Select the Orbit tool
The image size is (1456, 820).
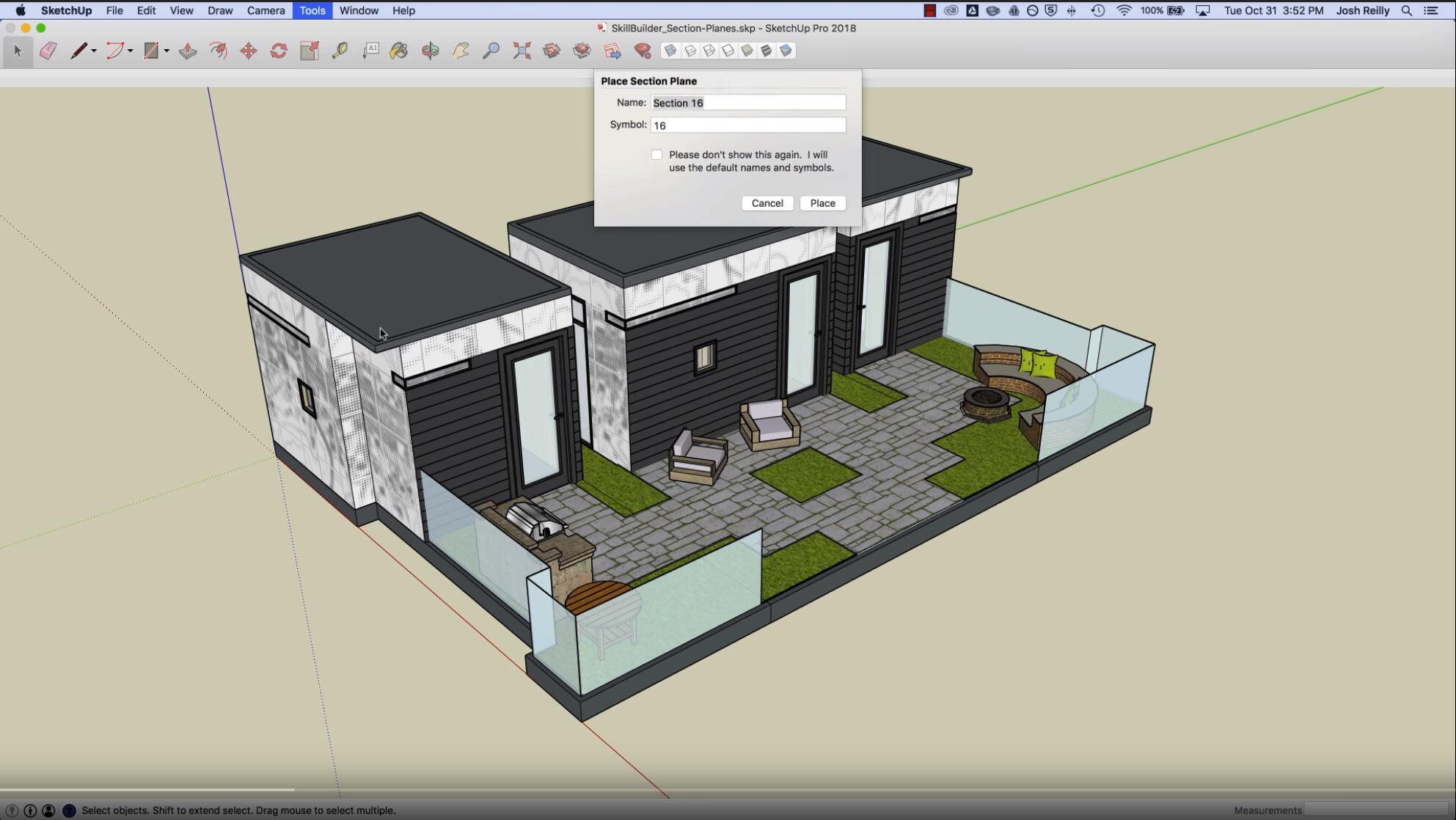[431, 51]
